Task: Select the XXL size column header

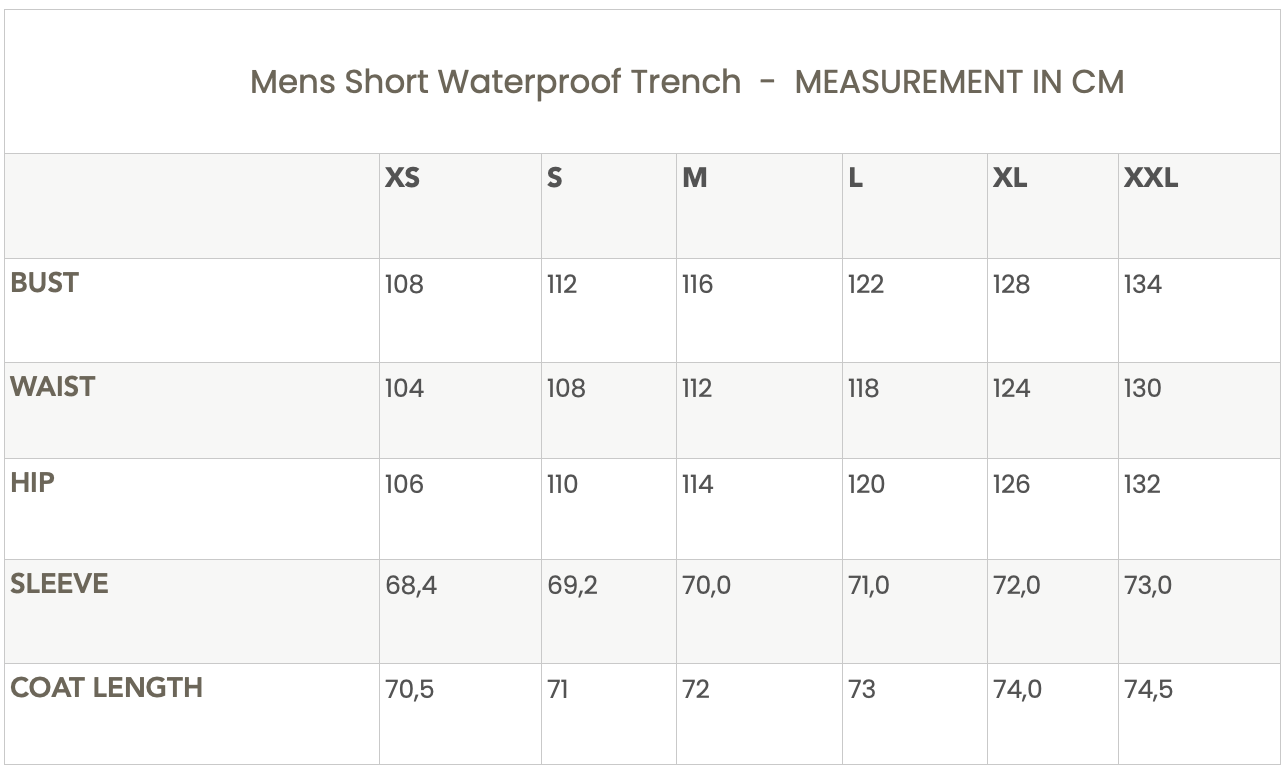Action: (x=1151, y=178)
